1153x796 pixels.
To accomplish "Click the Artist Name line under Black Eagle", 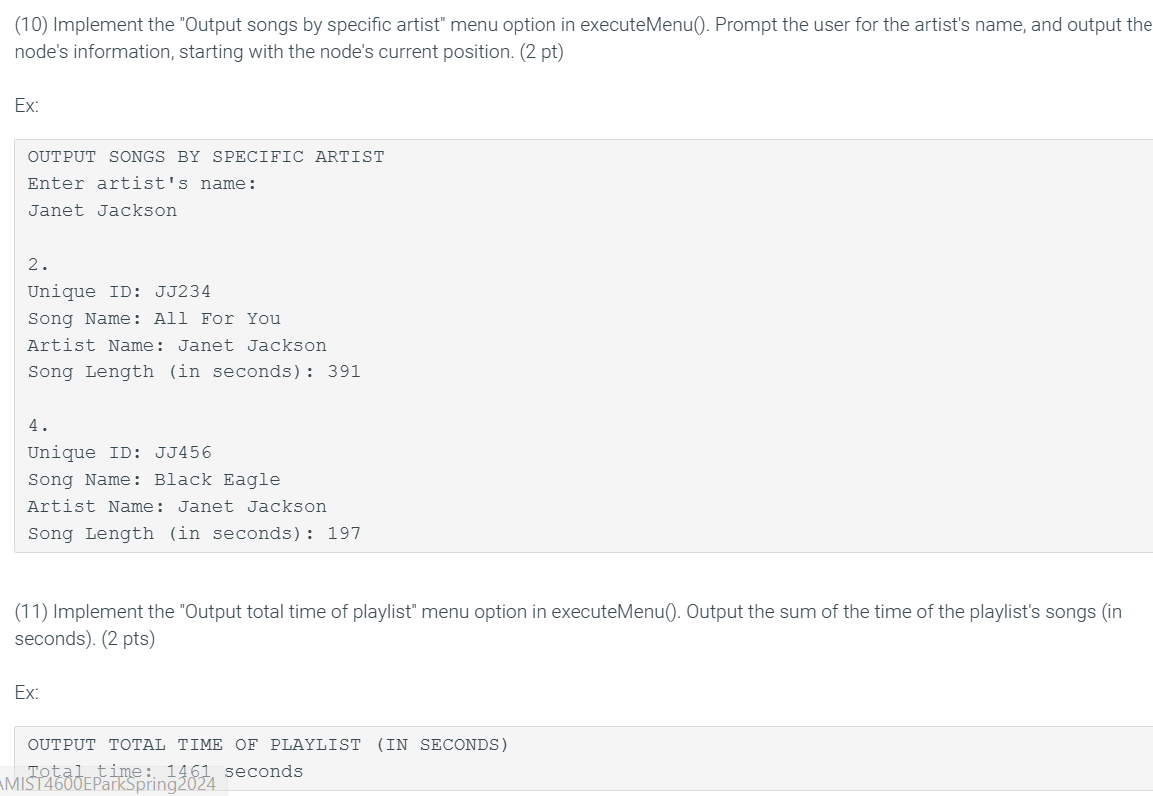I will (177, 506).
